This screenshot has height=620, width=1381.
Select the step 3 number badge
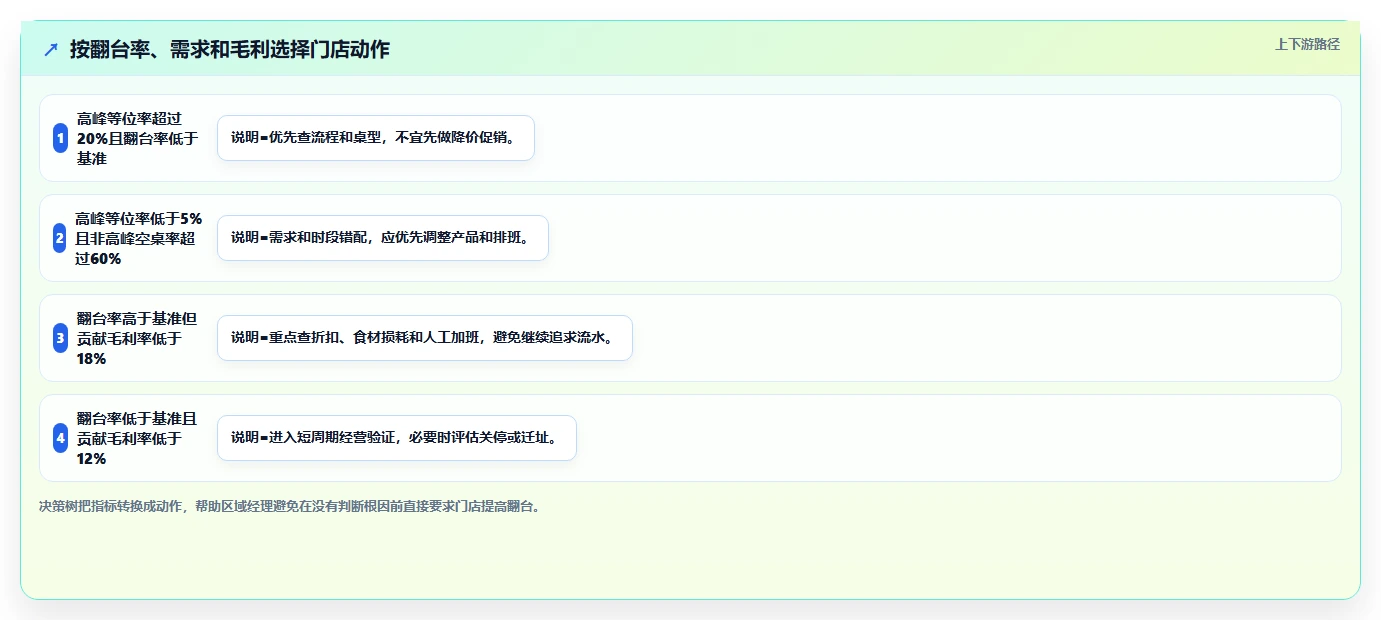[60, 338]
